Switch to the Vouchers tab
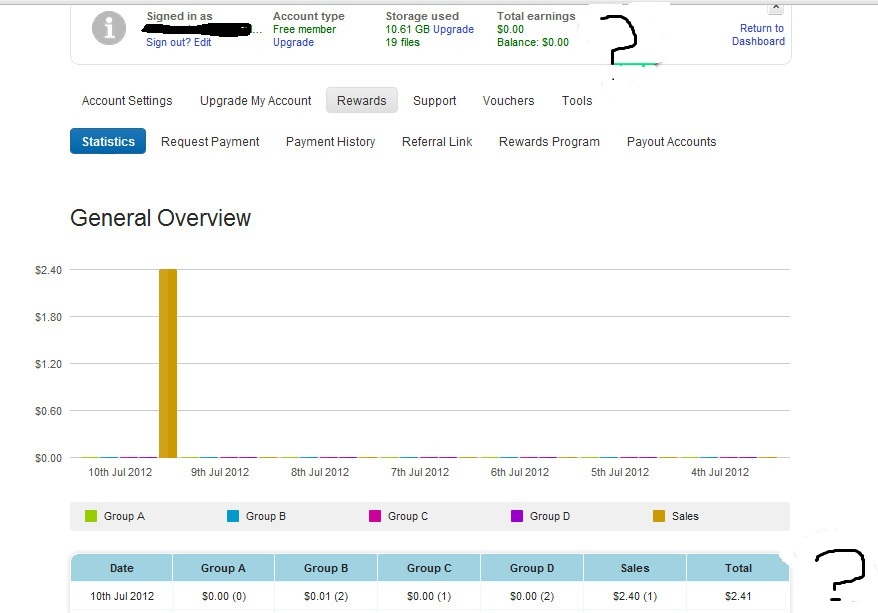878x613 pixels. pos(508,101)
